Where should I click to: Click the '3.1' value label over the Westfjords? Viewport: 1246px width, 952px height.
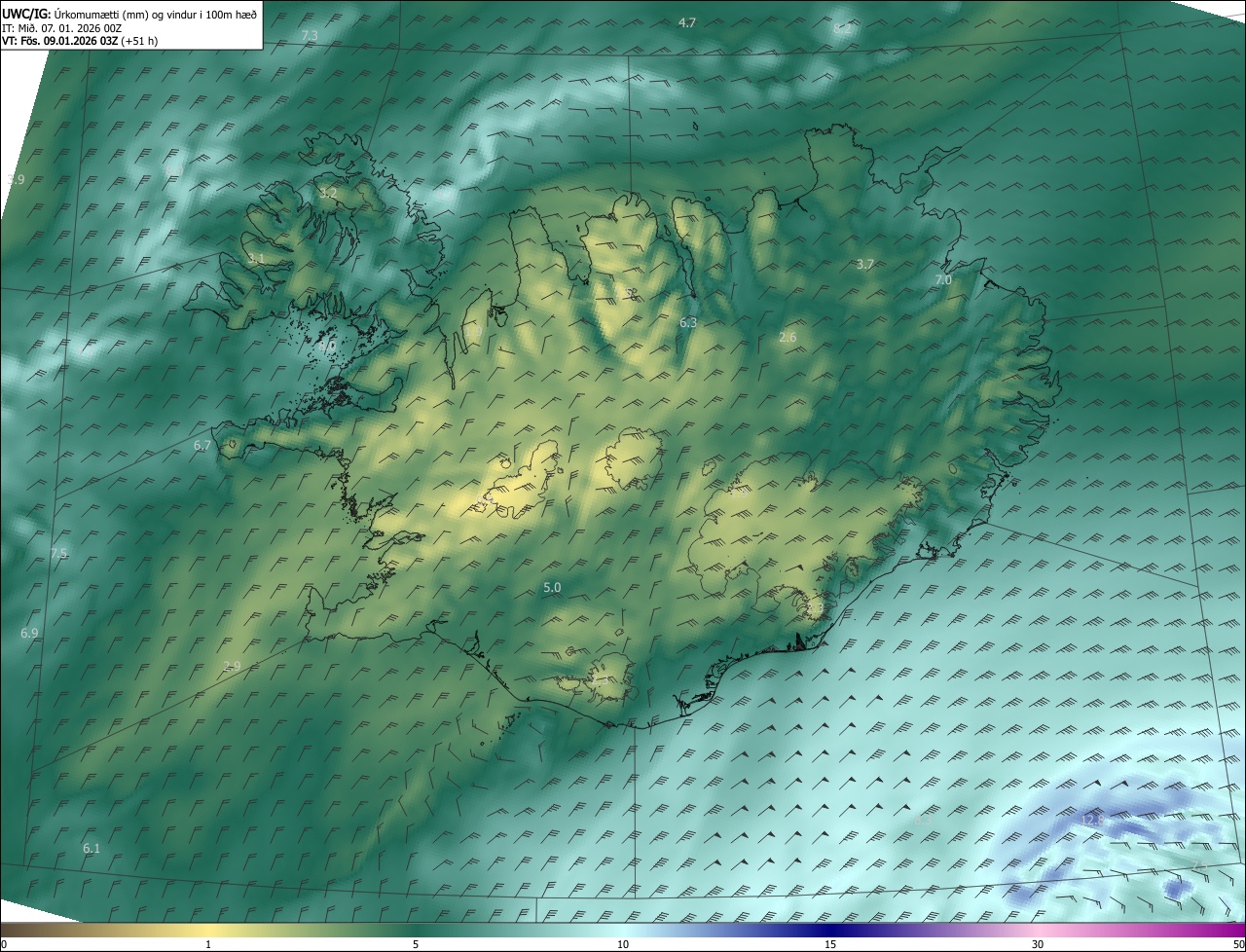pos(256,259)
